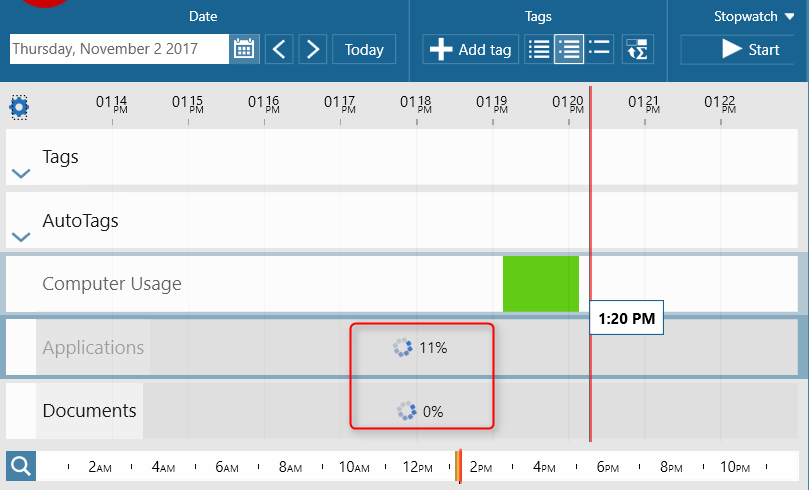Select the highlighted middle tag list view

point(569,49)
